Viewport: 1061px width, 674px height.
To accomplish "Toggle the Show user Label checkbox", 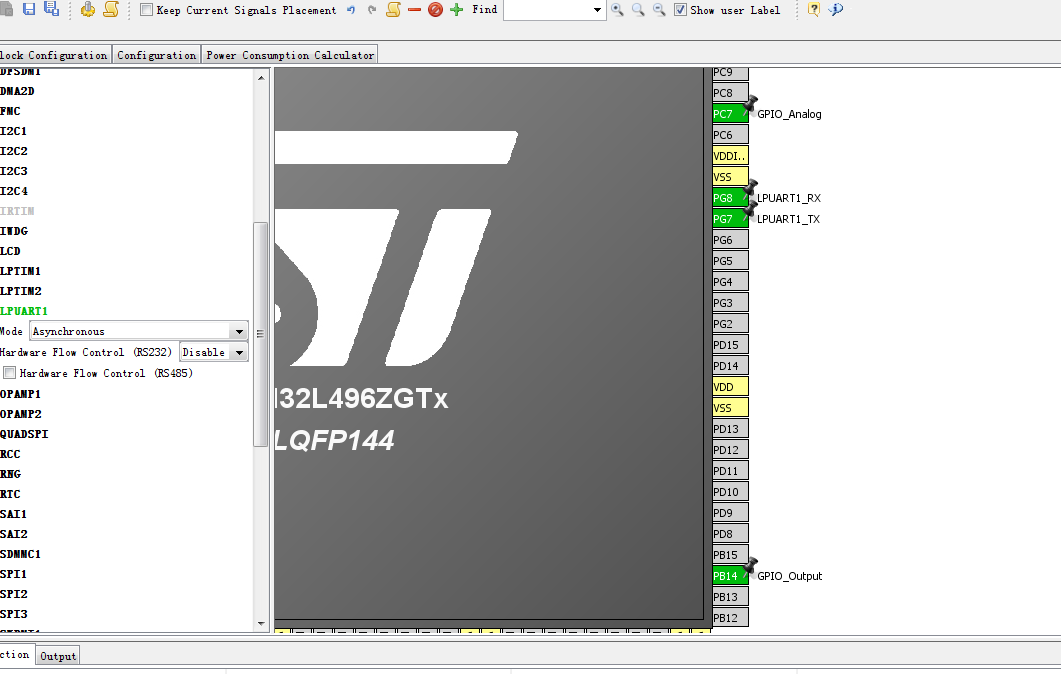I will [x=680, y=9].
